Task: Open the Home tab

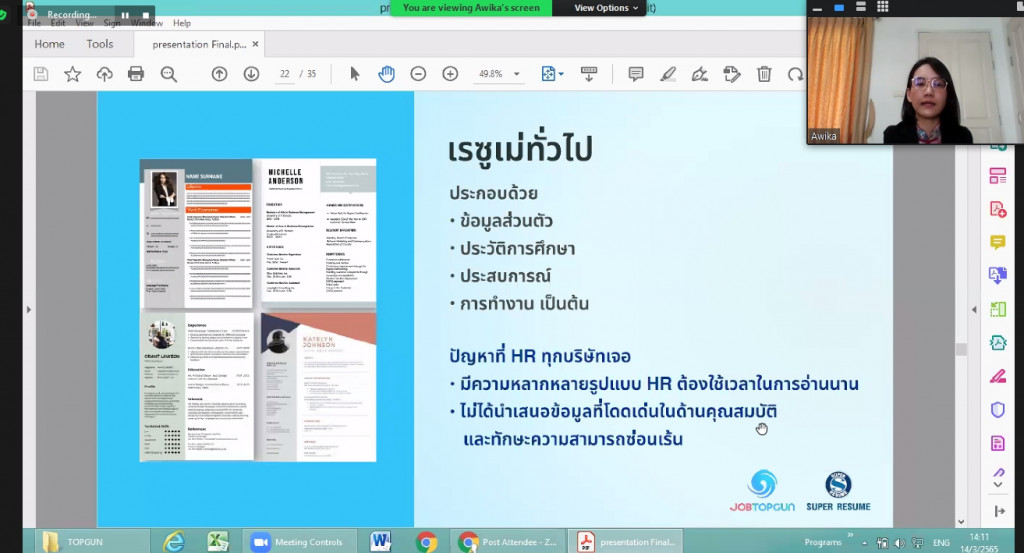Action: point(49,44)
